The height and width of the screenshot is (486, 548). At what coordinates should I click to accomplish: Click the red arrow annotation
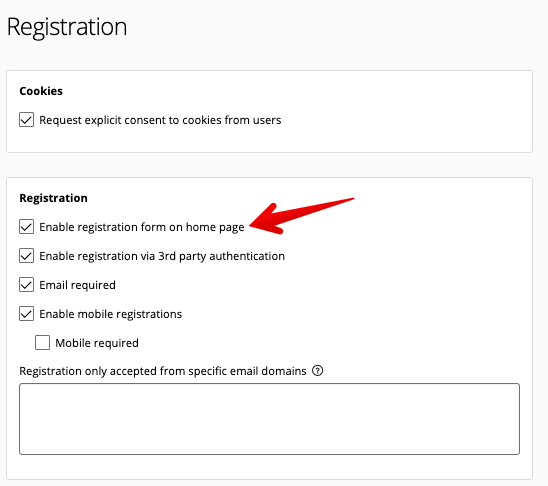click(x=301, y=216)
